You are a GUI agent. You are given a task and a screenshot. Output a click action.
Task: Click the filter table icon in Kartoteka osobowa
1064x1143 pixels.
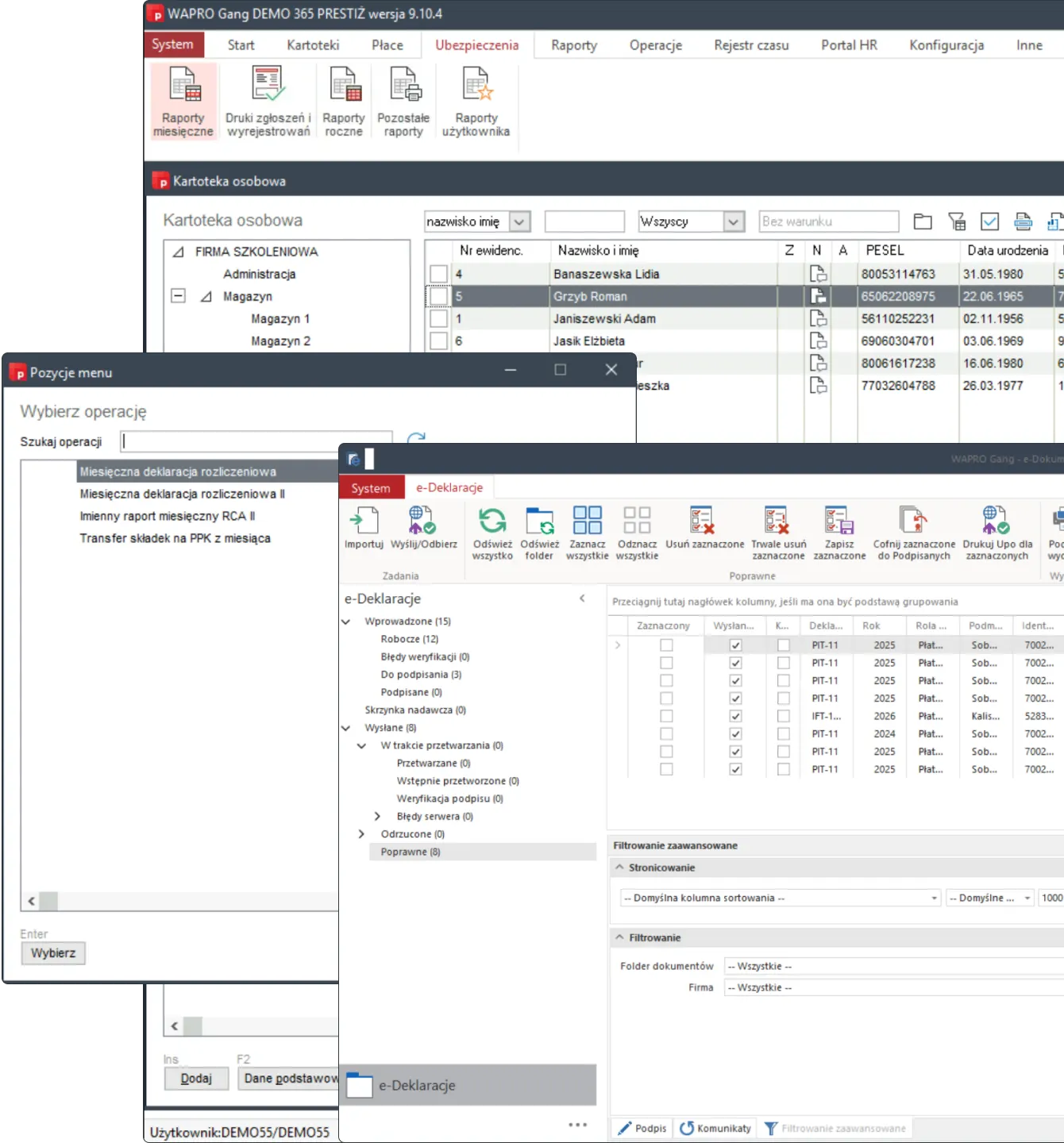point(957,221)
